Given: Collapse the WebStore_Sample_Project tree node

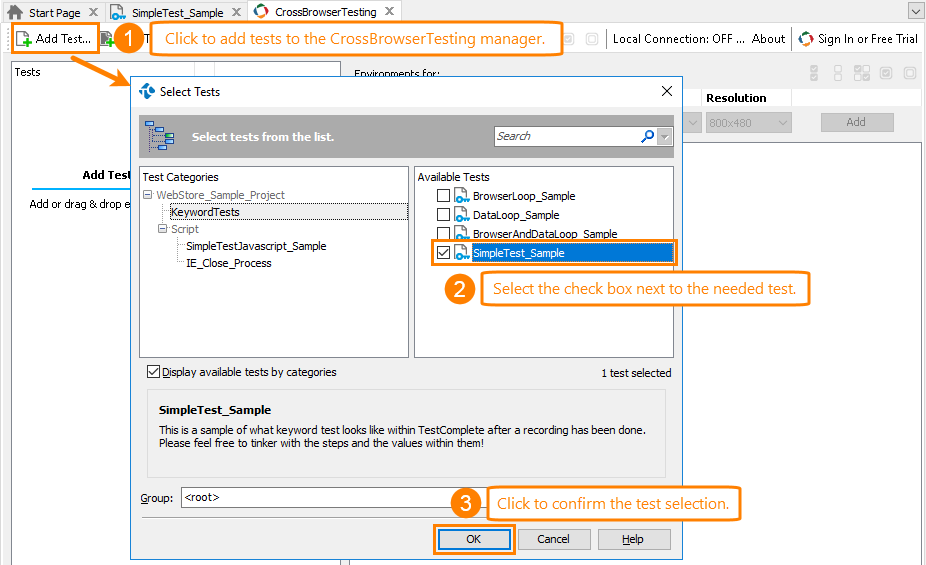Looking at the screenshot, I should 148,195.
